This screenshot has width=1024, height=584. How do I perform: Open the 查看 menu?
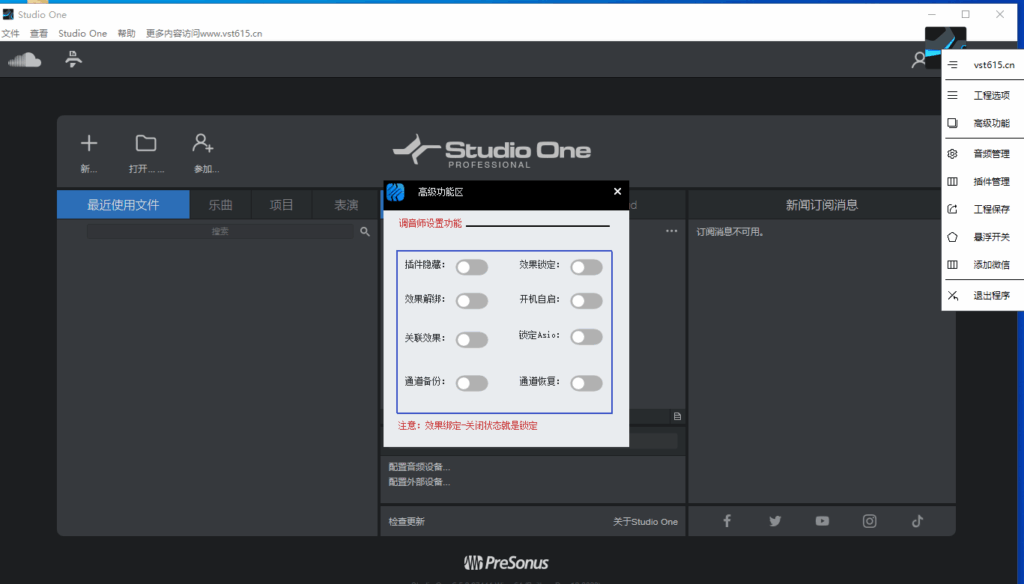[x=38, y=33]
